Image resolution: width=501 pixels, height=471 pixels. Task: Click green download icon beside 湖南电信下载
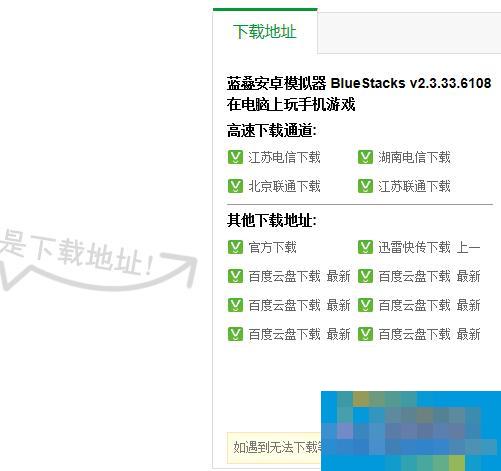point(365,157)
